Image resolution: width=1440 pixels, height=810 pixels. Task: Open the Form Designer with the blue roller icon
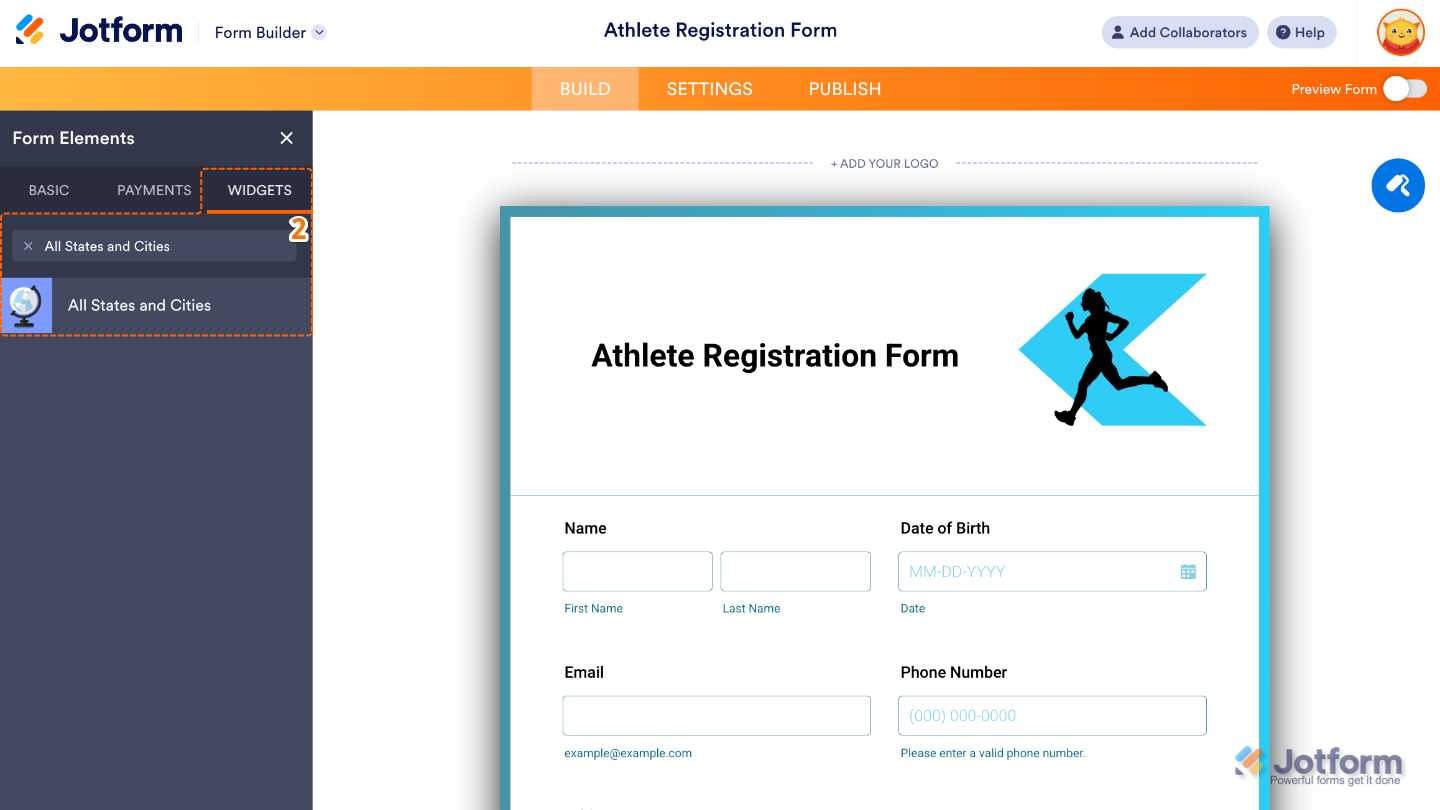1397,185
